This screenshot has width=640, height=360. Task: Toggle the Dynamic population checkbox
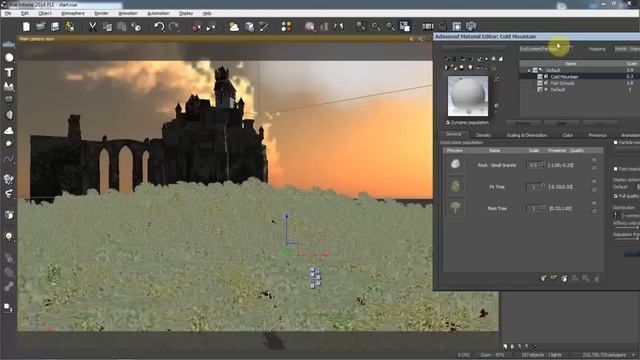tap(448, 122)
